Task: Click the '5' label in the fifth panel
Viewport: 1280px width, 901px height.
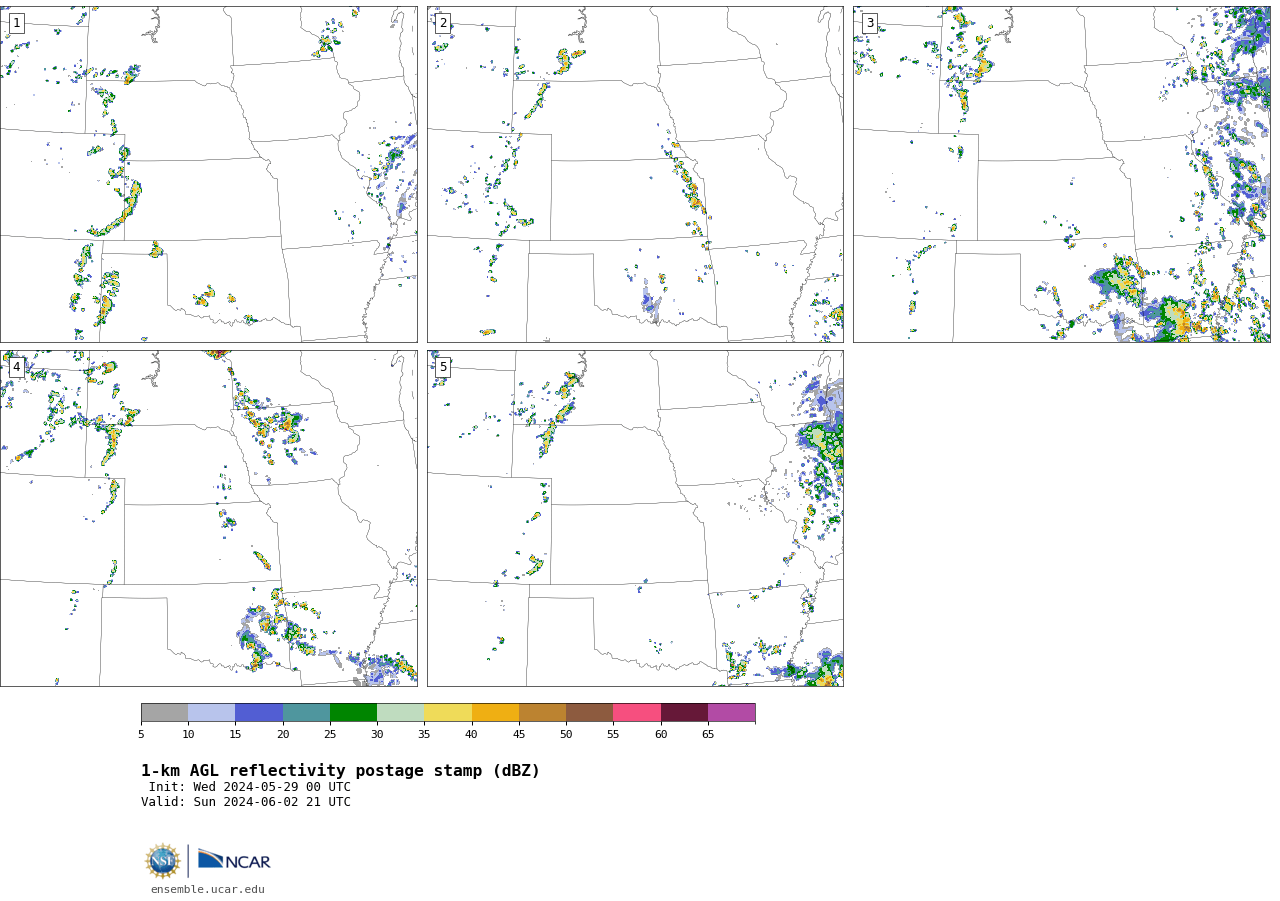Action: (x=443, y=367)
